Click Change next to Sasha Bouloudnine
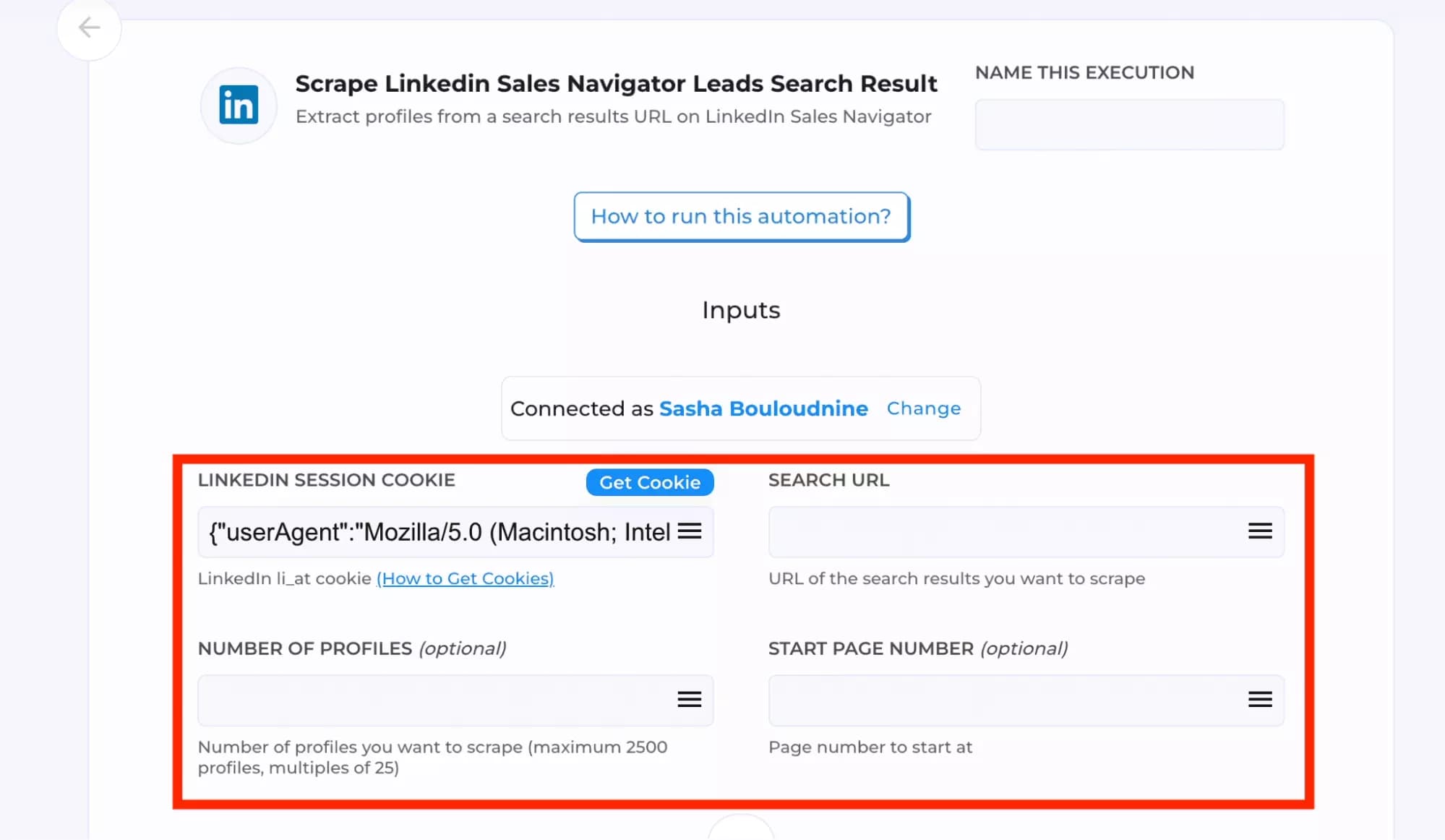This screenshot has width=1445, height=840. point(923,408)
